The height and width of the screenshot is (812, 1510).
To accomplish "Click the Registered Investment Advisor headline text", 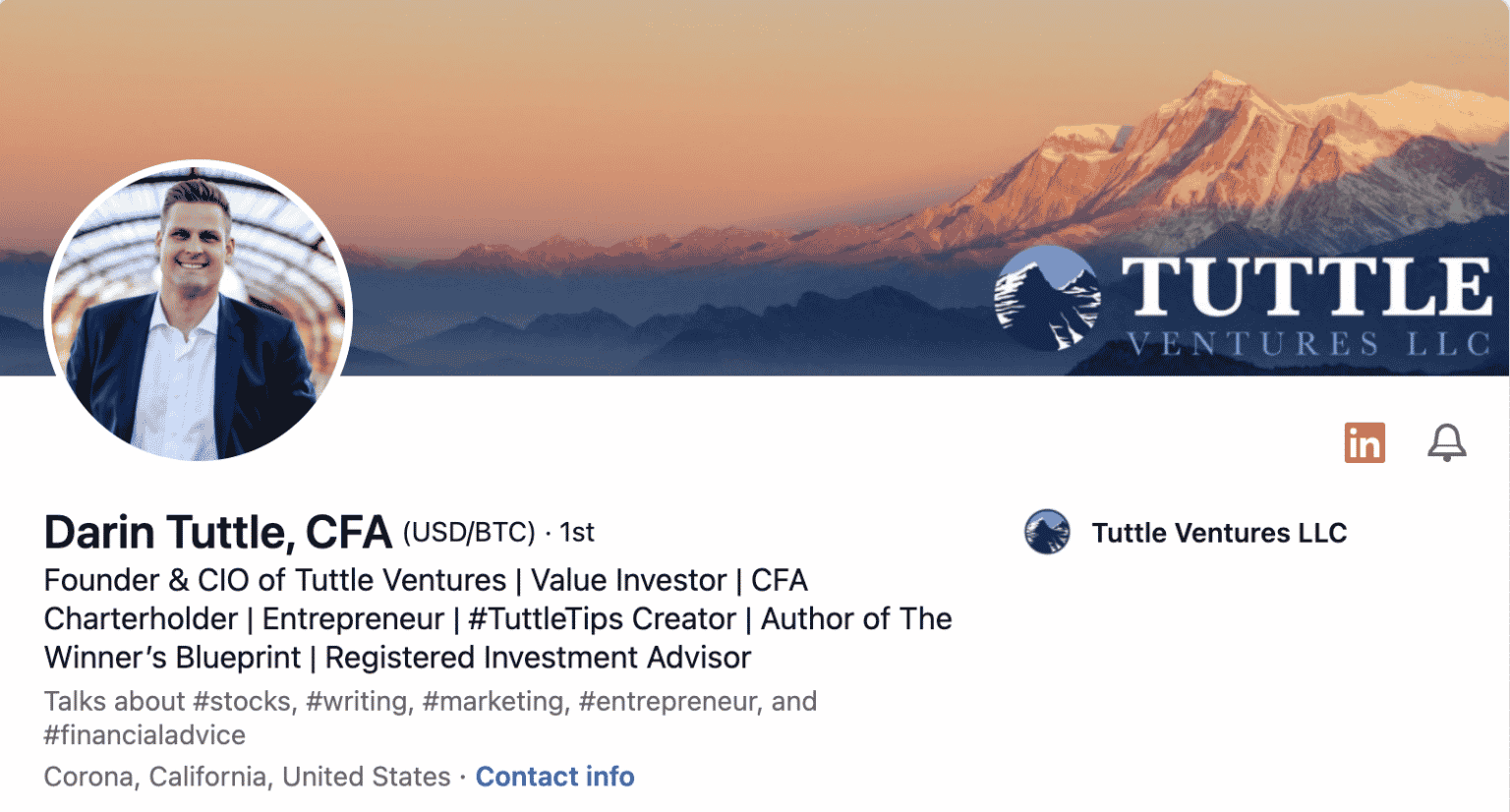I will tap(538, 658).
